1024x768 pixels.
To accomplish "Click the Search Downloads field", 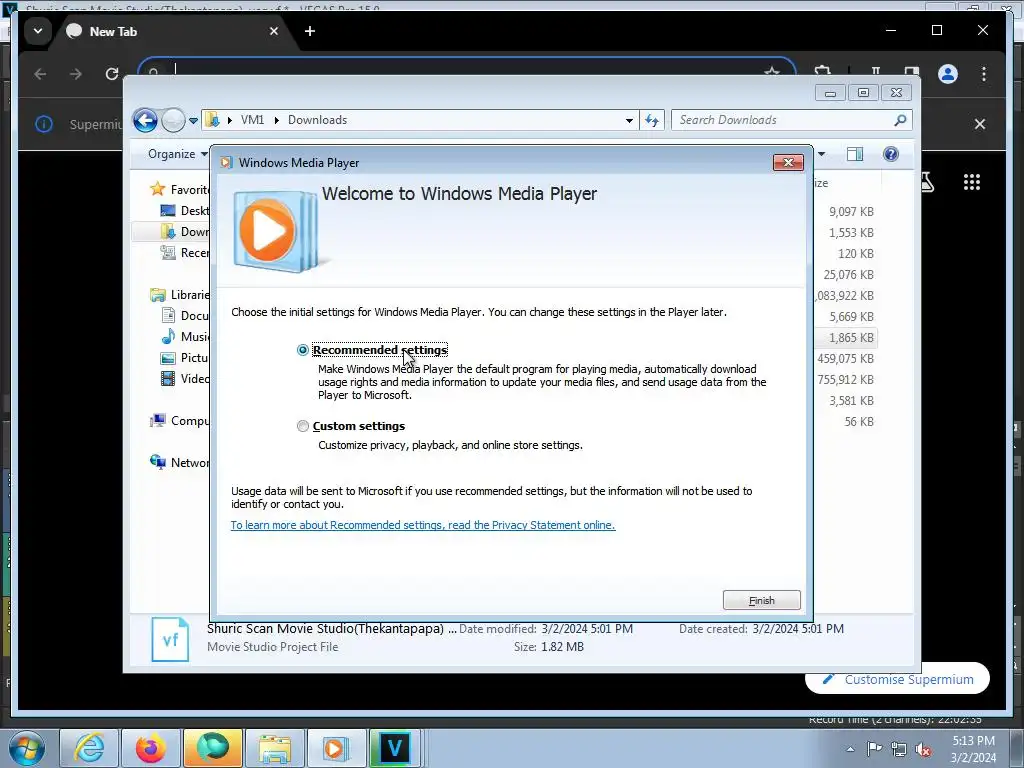I will (782, 120).
